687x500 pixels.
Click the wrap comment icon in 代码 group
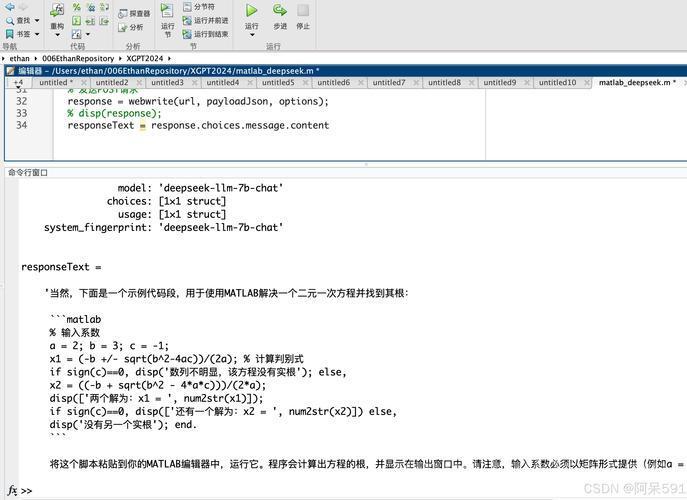pos(104,7)
